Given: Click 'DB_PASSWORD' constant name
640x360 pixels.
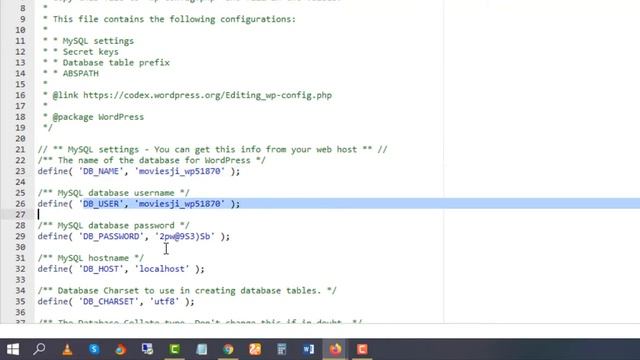Looking at the screenshot, I should (111, 236).
